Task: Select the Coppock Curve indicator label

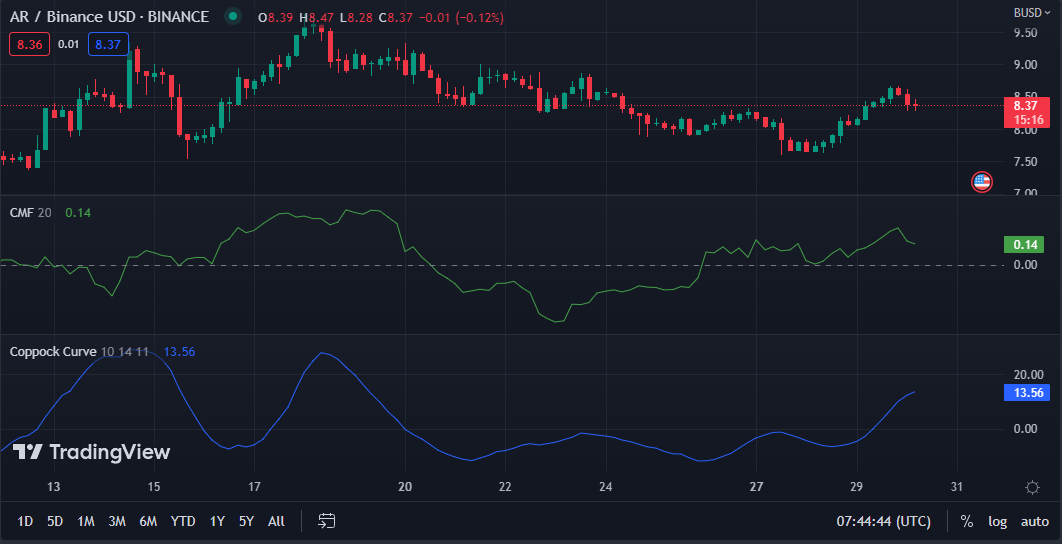Action: coord(53,352)
